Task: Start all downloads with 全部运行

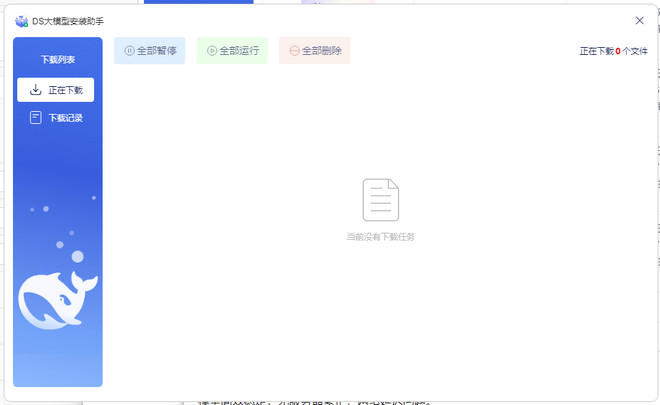Action: click(232, 51)
